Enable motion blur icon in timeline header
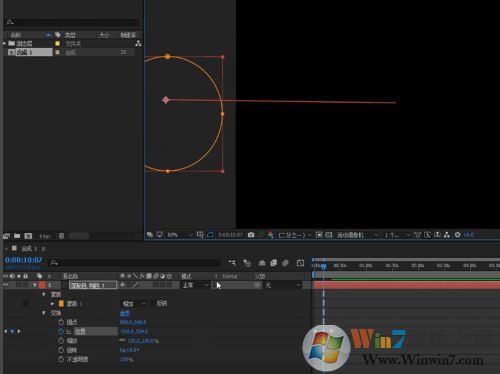The width and height of the screenshot is (500, 374). click(x=285, y=263)
